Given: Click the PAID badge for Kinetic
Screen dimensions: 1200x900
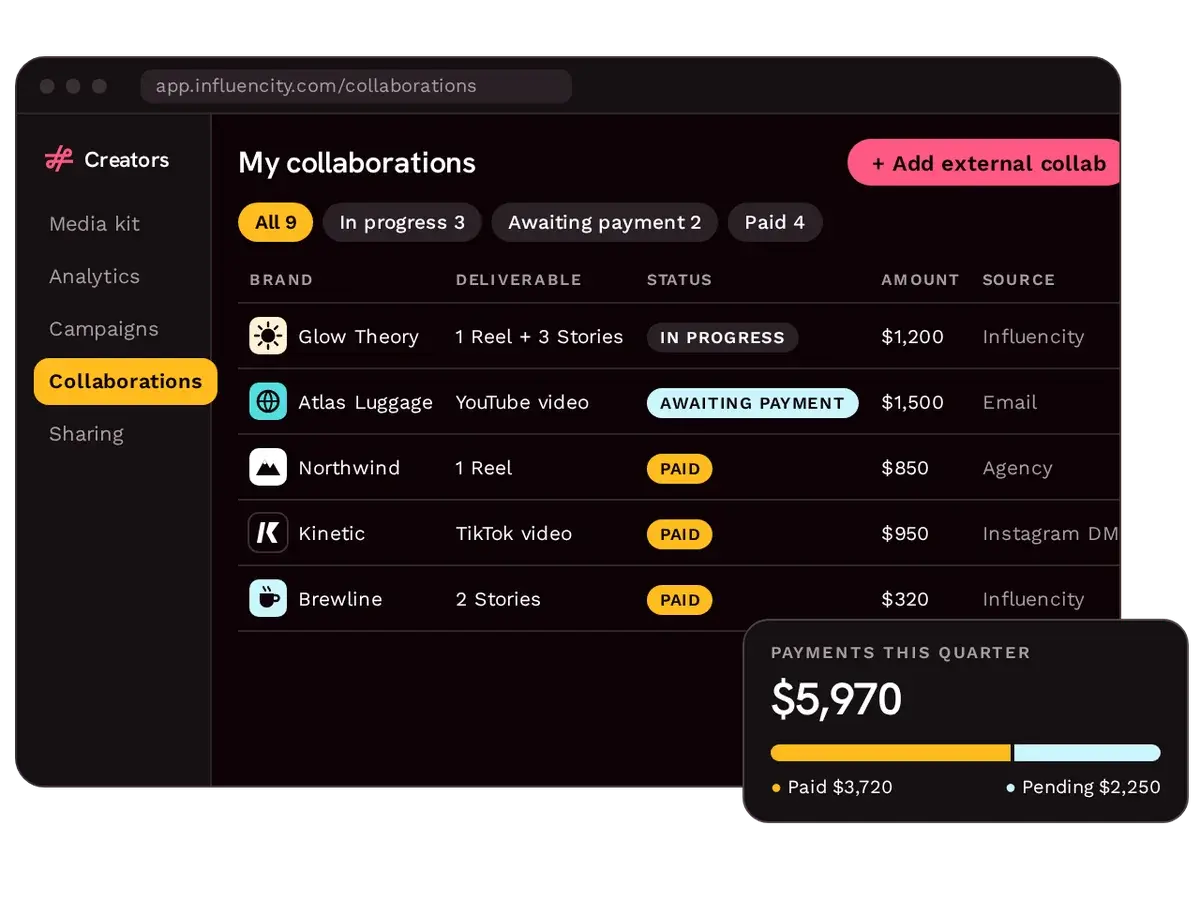Looking at the screenshot, I should pyautogui.click(x=680, y=534).
